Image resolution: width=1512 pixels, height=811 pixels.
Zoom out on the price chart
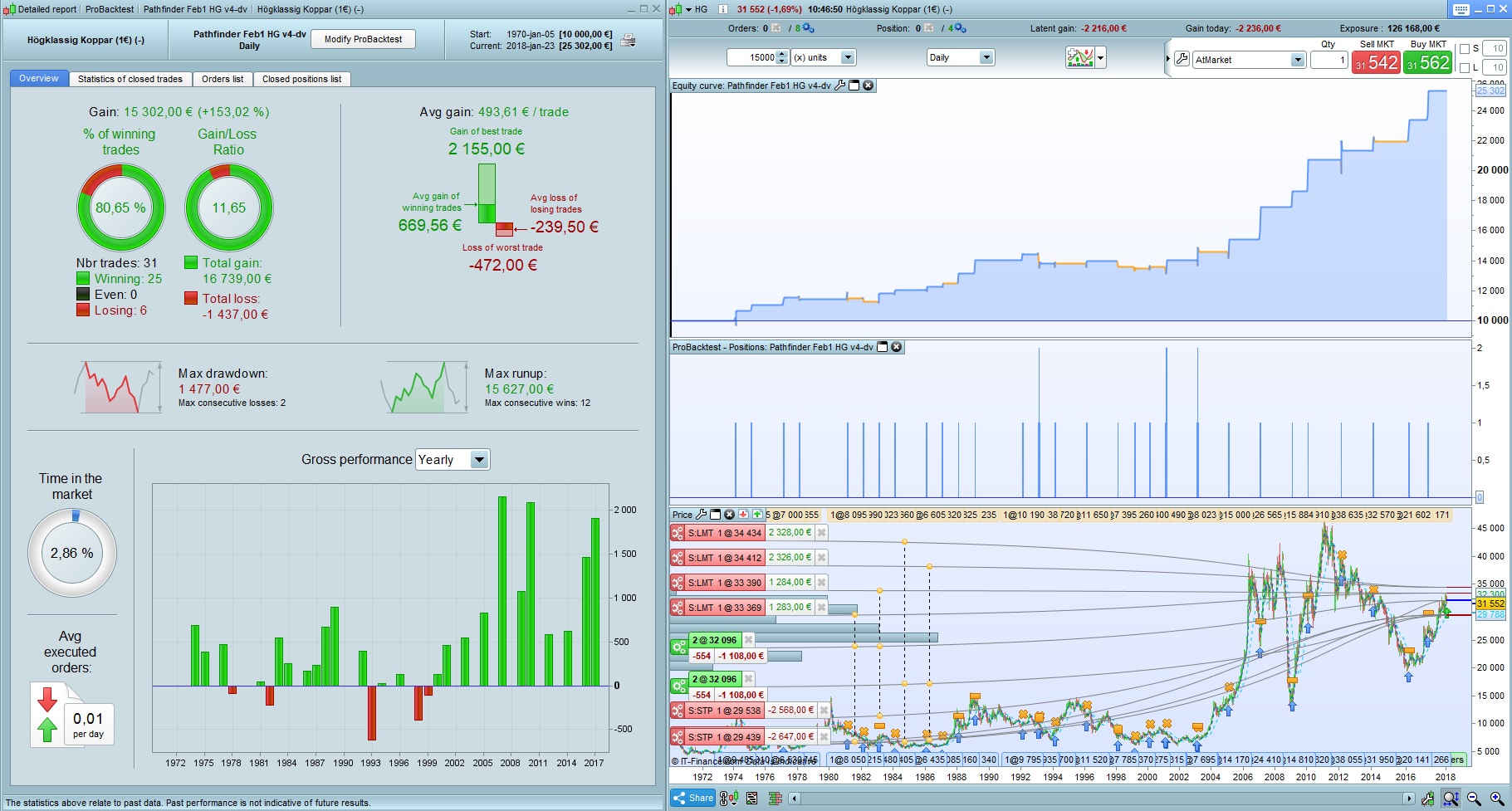[x=1474, y=799]
